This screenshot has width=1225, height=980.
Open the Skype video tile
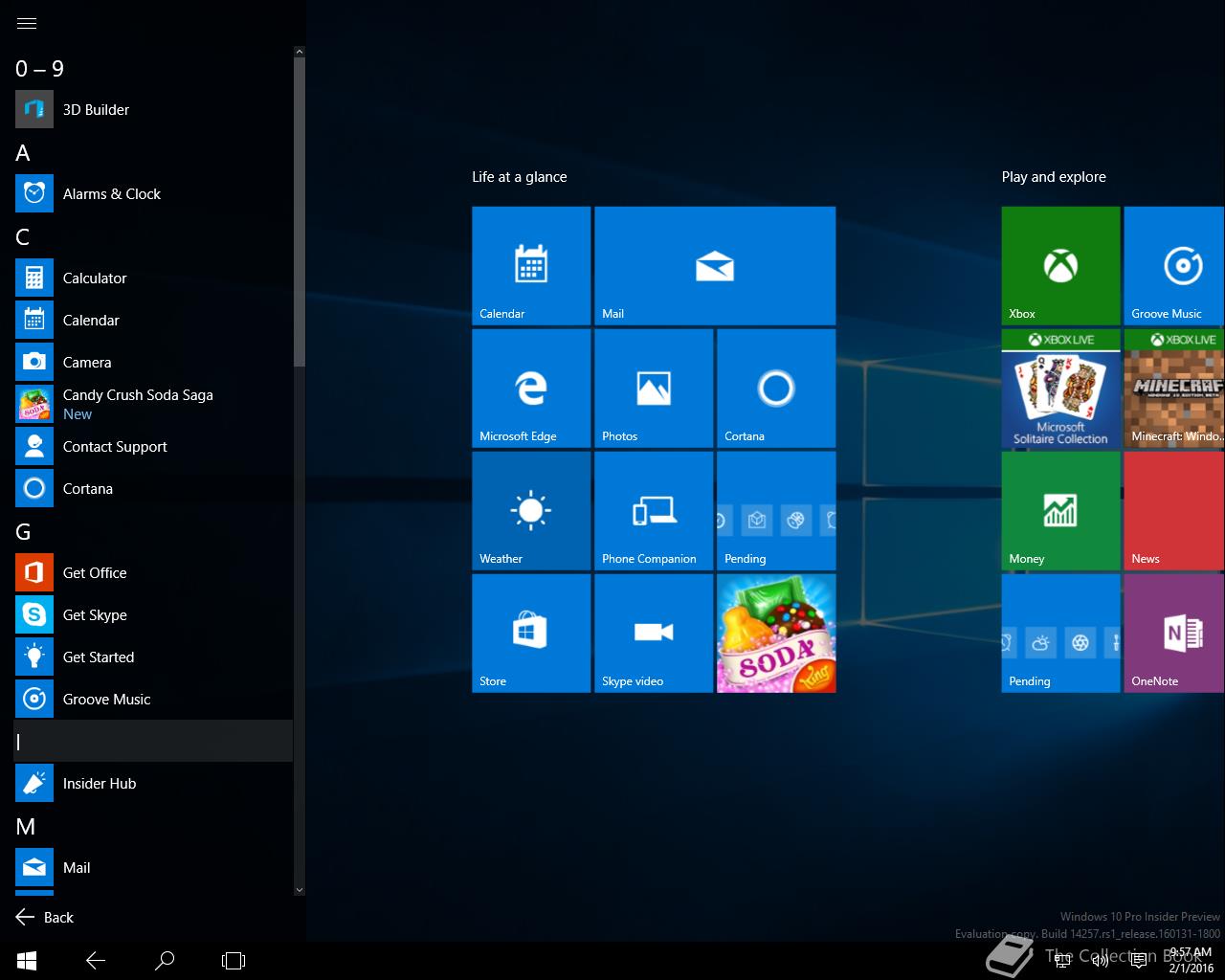click(x=654, y=634)
